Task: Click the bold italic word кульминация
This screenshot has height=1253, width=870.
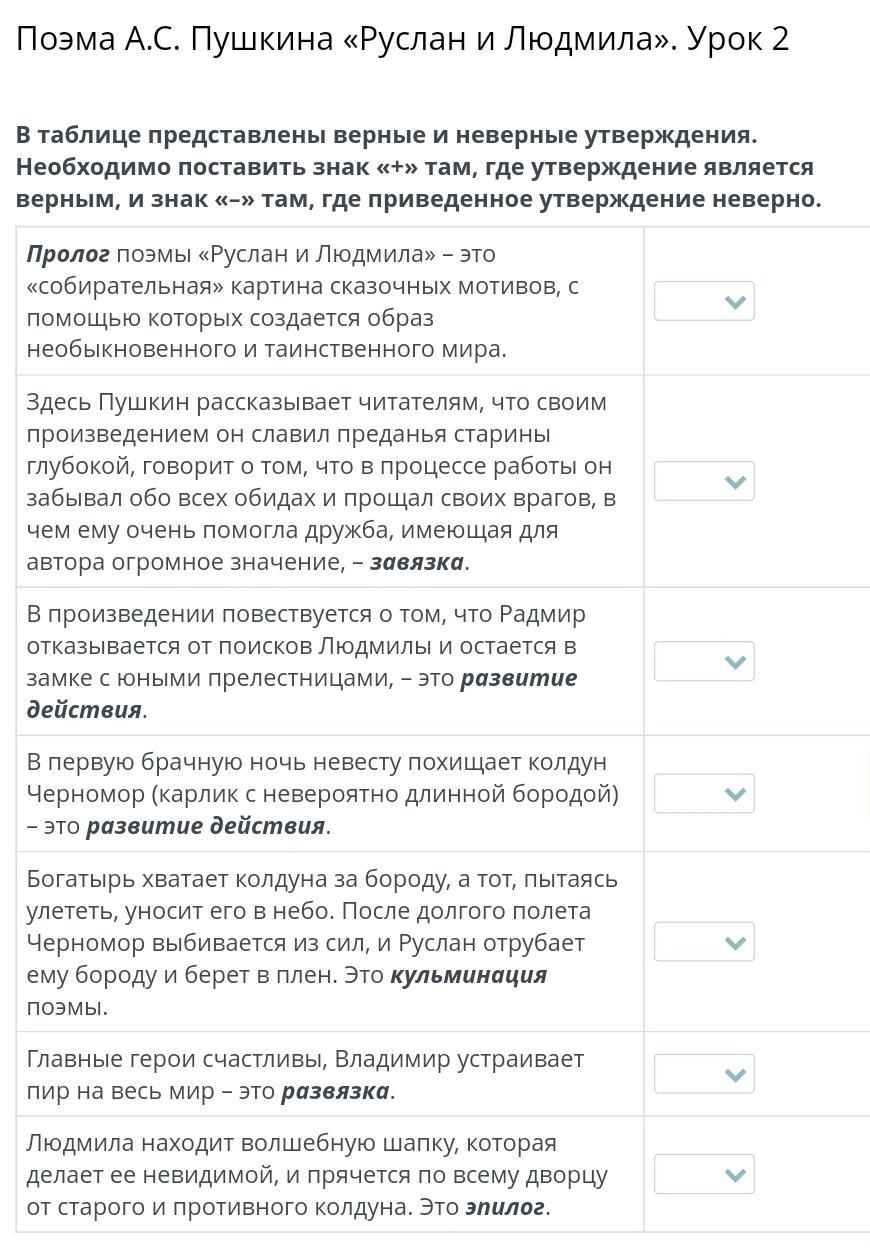Action: click(468, 975)
